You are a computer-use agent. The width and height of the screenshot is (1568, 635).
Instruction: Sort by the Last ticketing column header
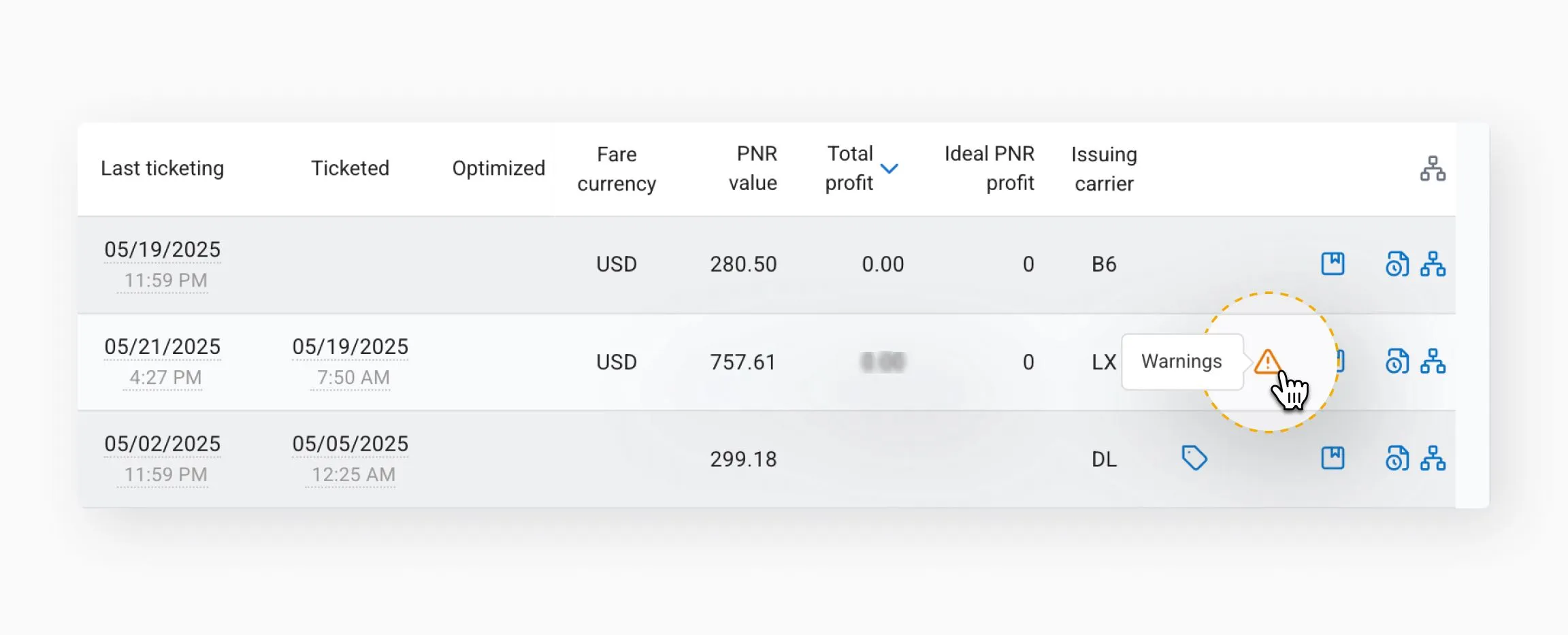(x=162, y=168)
